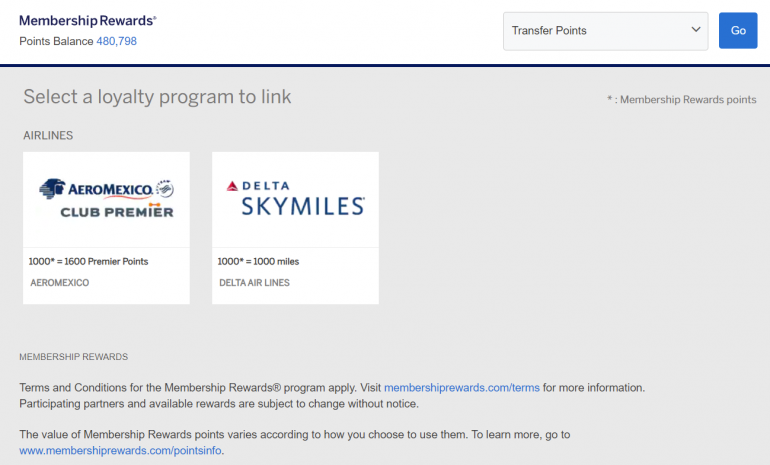Viewport: 770px width, 465px height.
Task: Open the 480,798 points balance link
Action: pyautogui.click(x=116, y=41)
